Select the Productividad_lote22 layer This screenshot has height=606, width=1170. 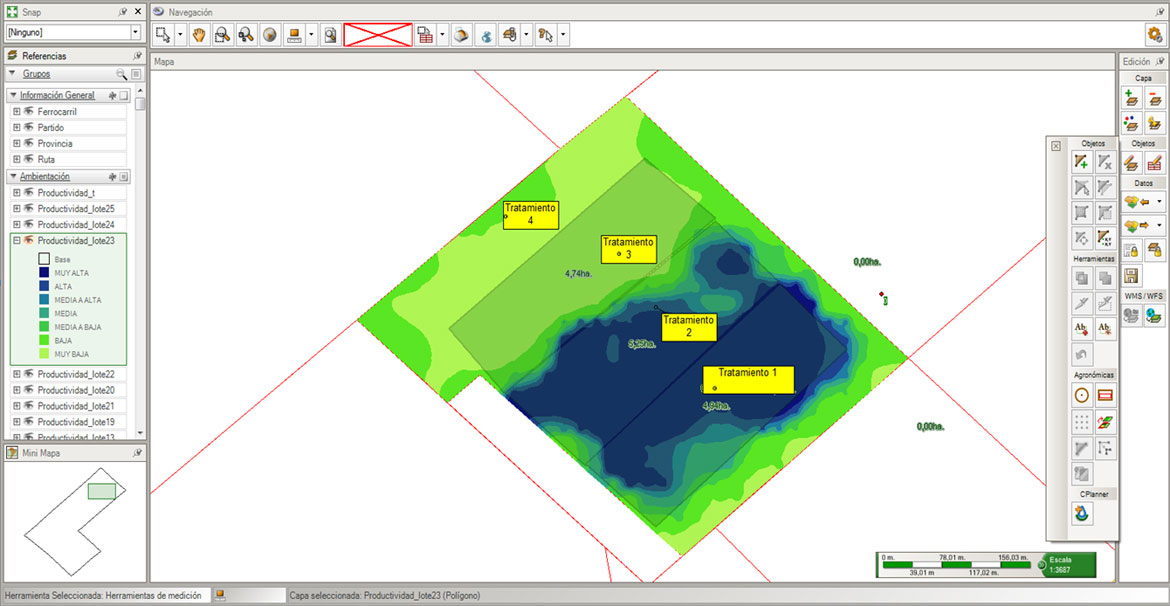[x=76, y=374]
